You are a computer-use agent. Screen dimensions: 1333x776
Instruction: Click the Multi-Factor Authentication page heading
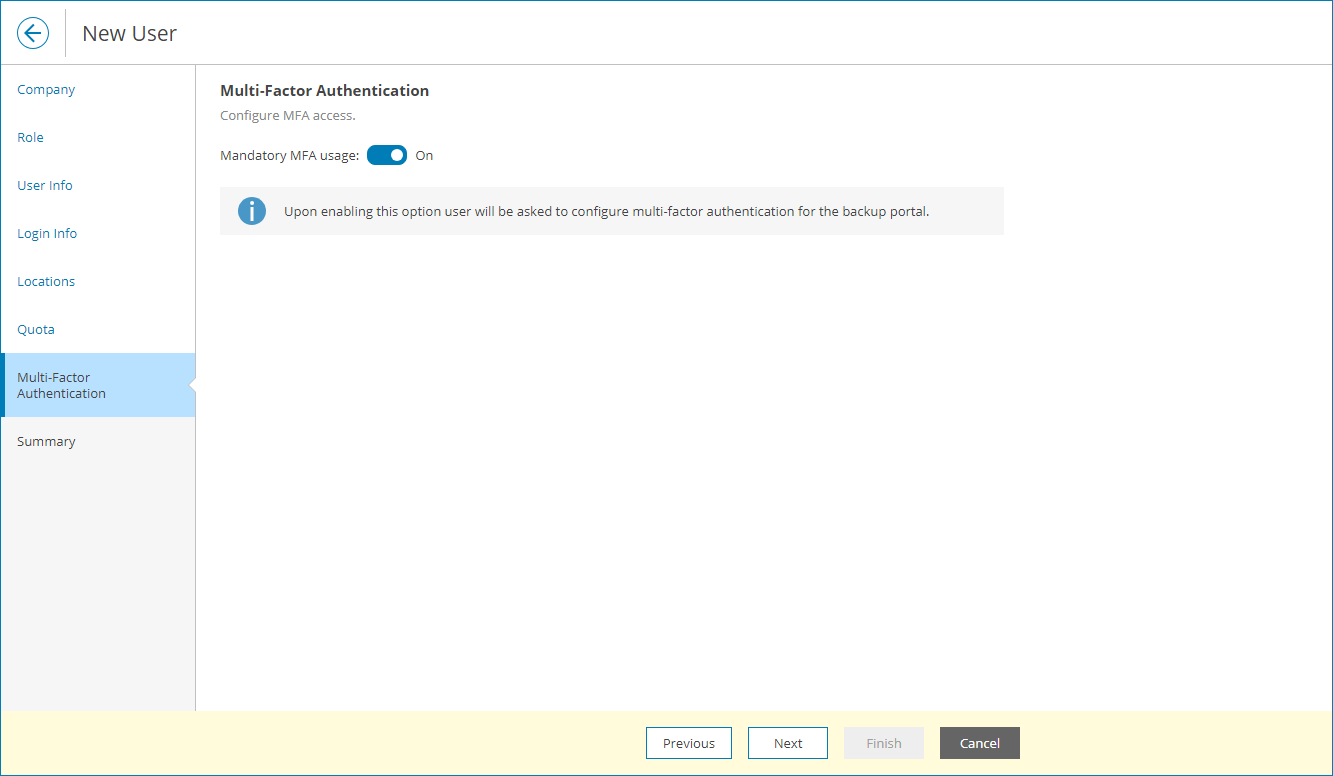(324, 90)
